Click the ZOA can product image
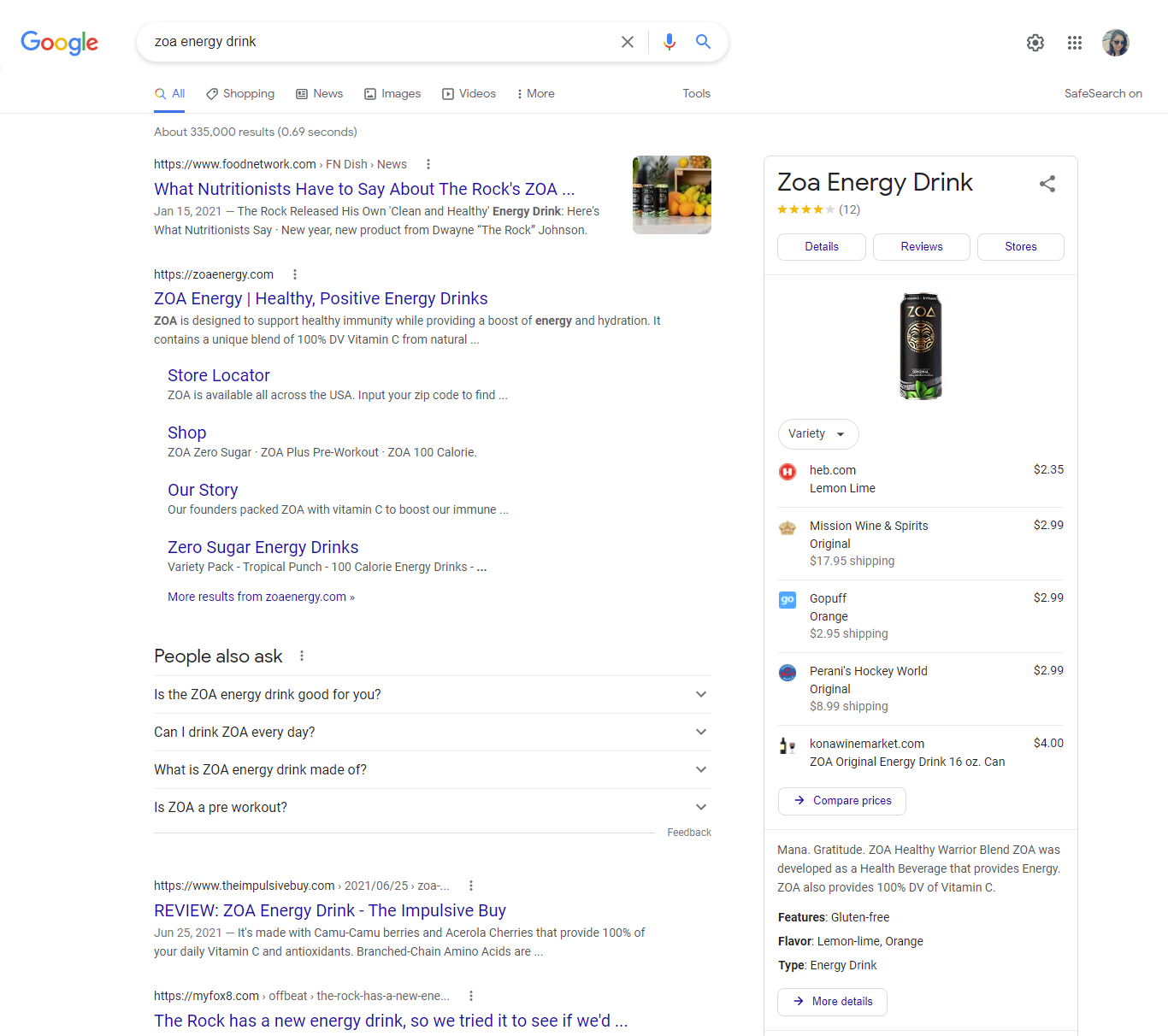Viewport: 1168px width, 1036px height. pyautogui.click(x=921, y=346)
